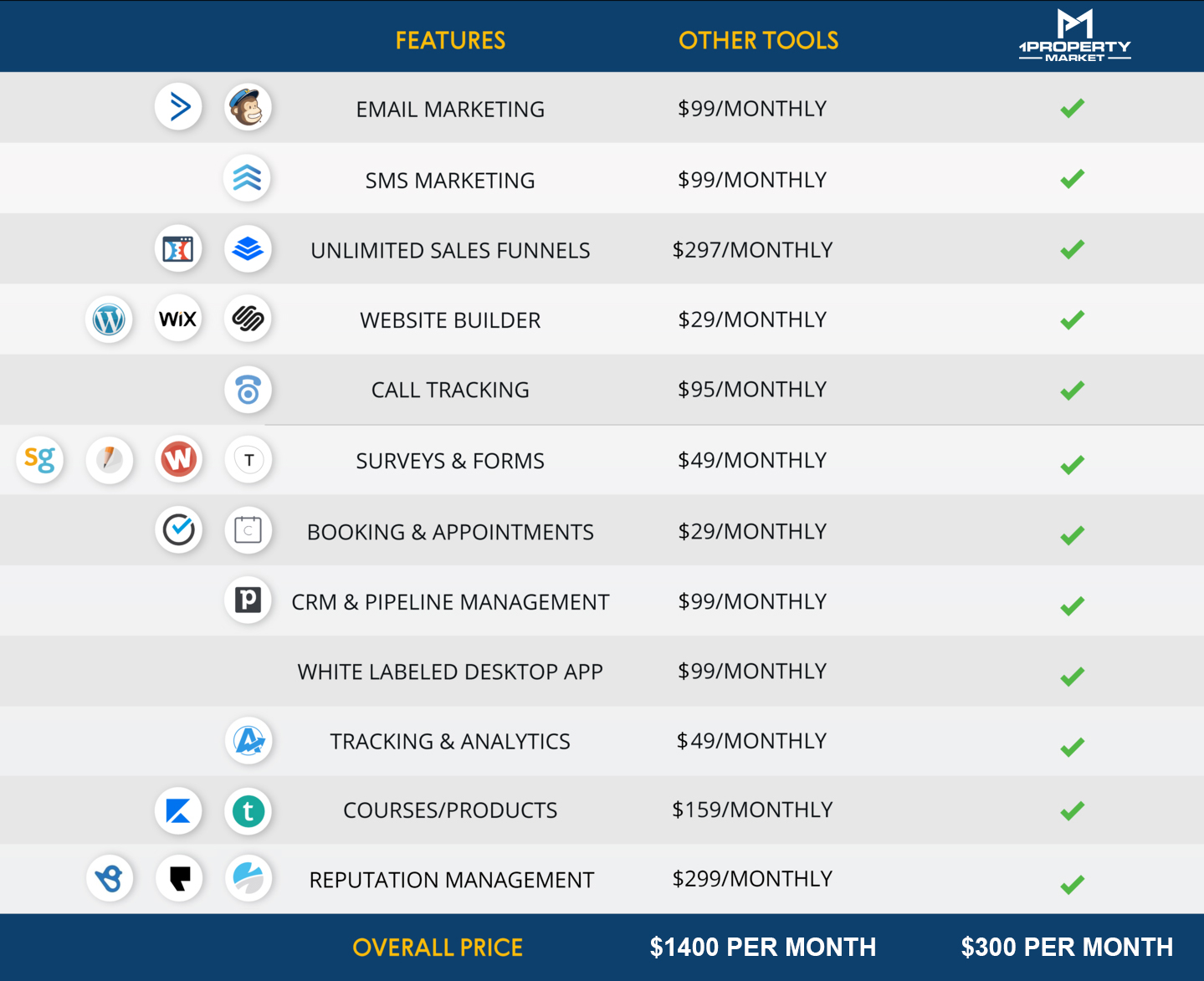Click the Pipedrive 'p' icon
The width and height of the screenshot is (1204, 981).
point(248,600)
